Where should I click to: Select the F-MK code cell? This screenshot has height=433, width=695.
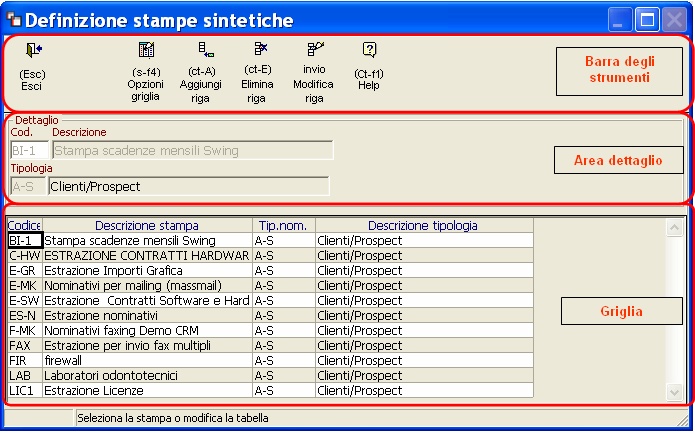pos(25,331)
